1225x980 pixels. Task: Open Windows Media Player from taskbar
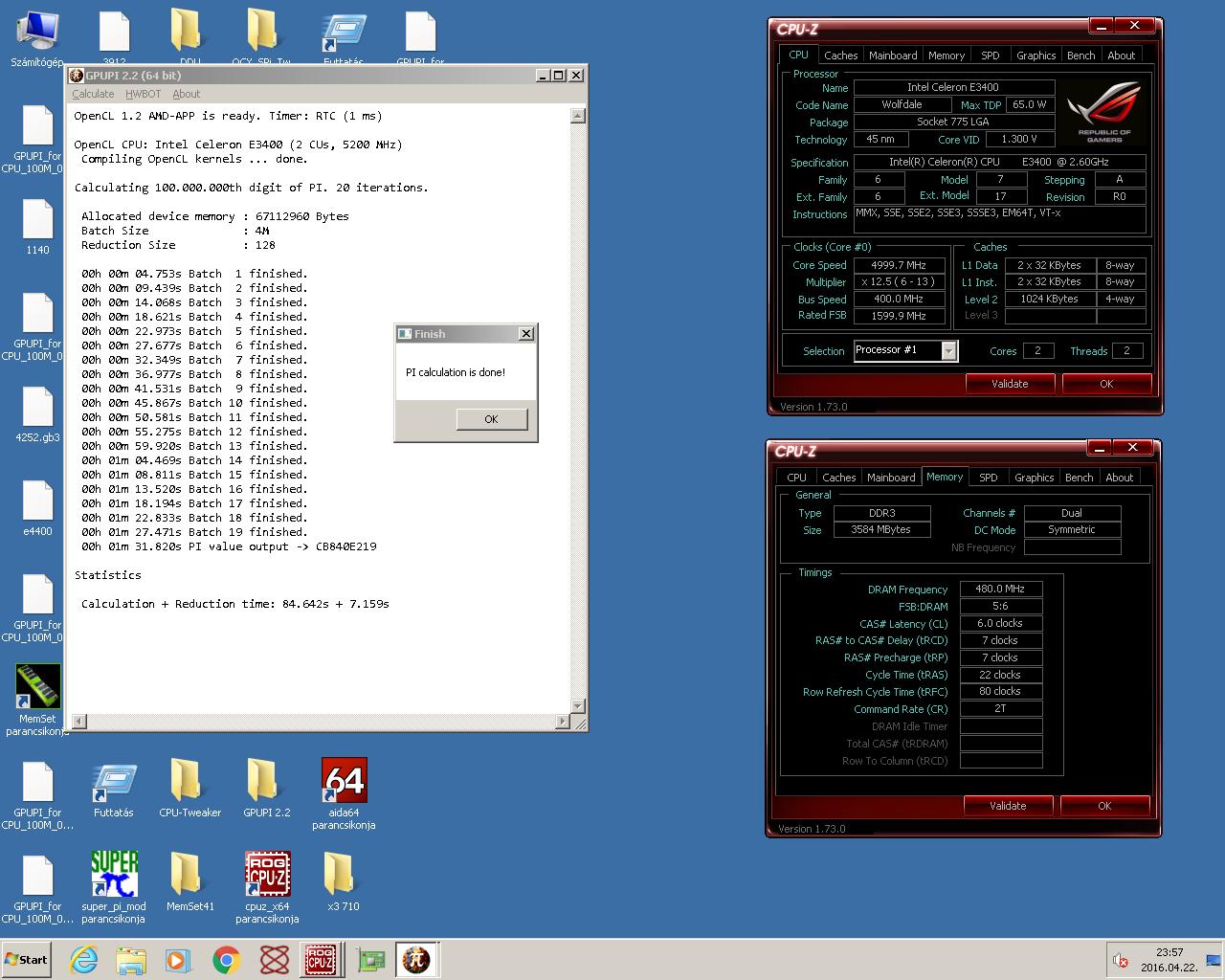click(x=178, y=960)
